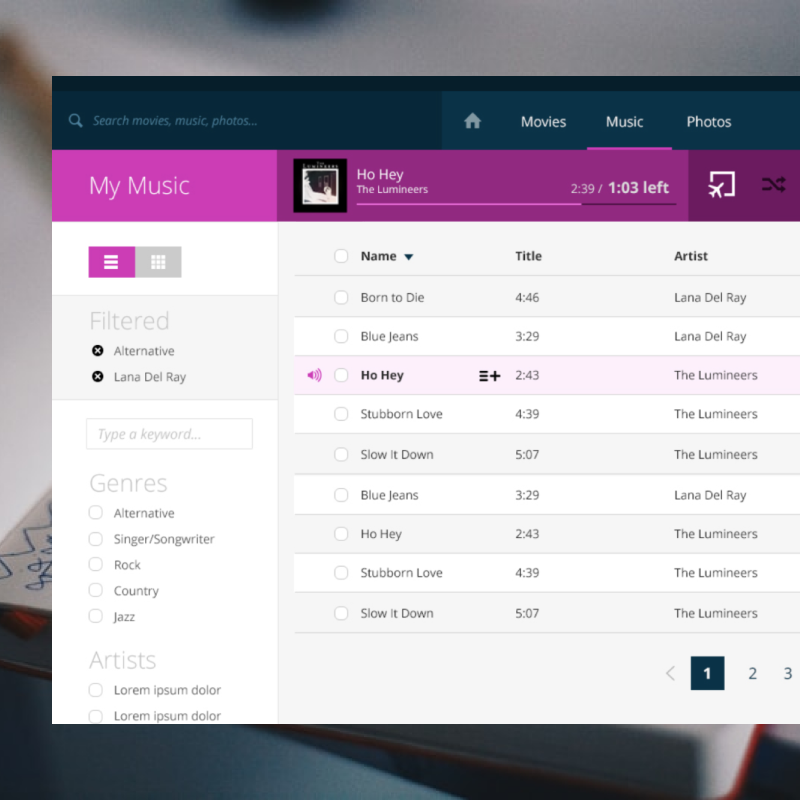Image resolution: width=800 pixels, height=800 pixels.
Task: Toggle the select-all checkbox in header
Action: coord(341,256)
